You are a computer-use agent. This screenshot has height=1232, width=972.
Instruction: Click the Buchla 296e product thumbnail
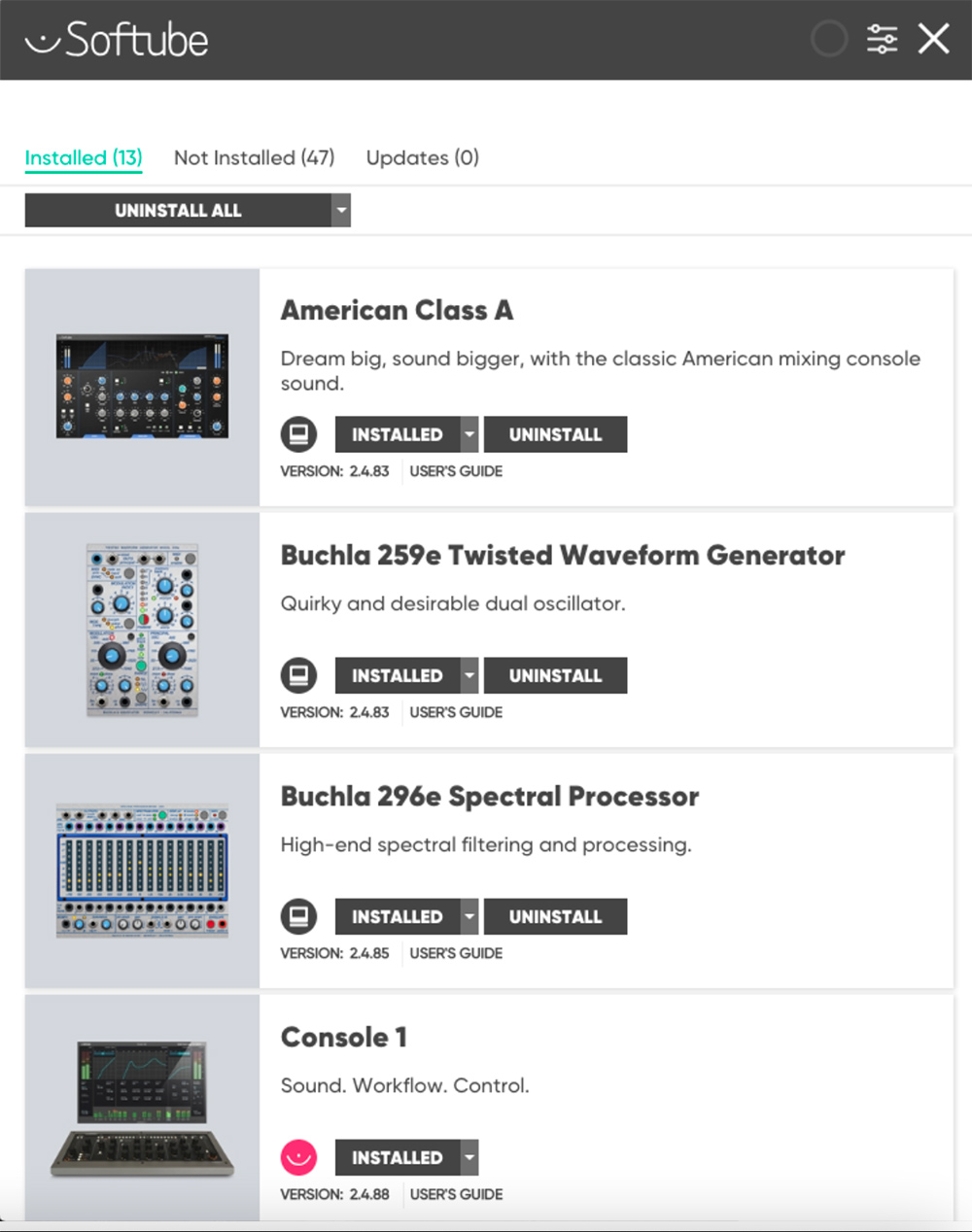pyautogui.click(x=142, y=871)
